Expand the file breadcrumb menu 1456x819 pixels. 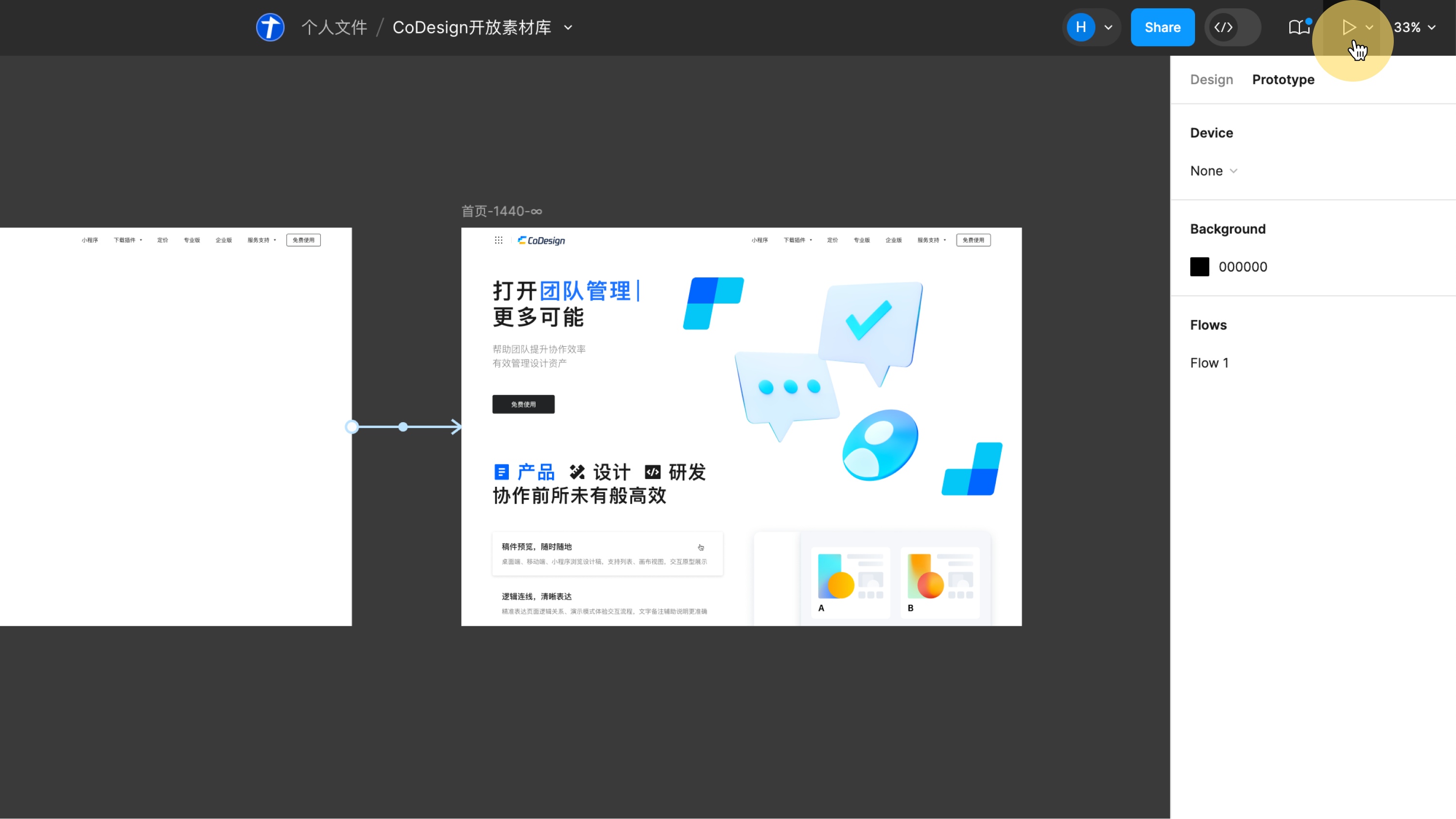568,27
